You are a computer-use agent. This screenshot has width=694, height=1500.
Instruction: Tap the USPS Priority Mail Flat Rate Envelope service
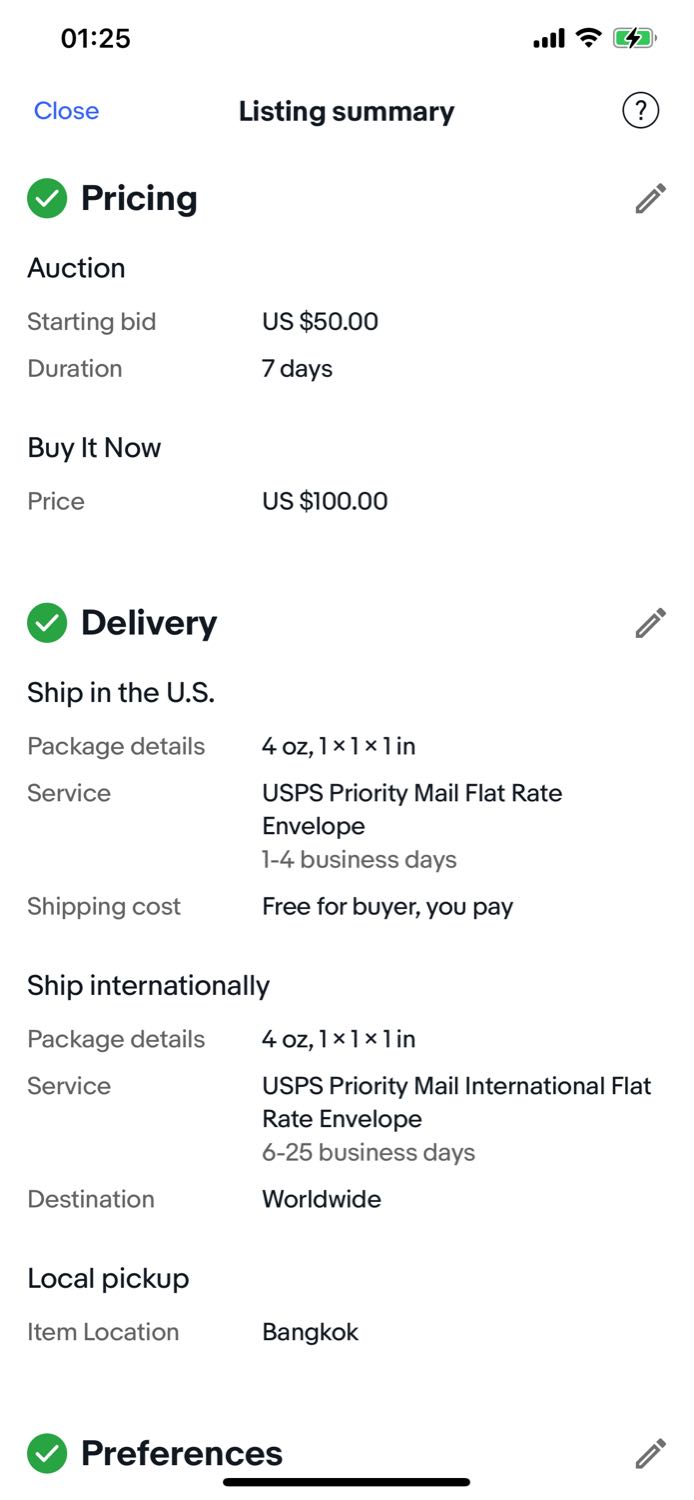point(412,809)
